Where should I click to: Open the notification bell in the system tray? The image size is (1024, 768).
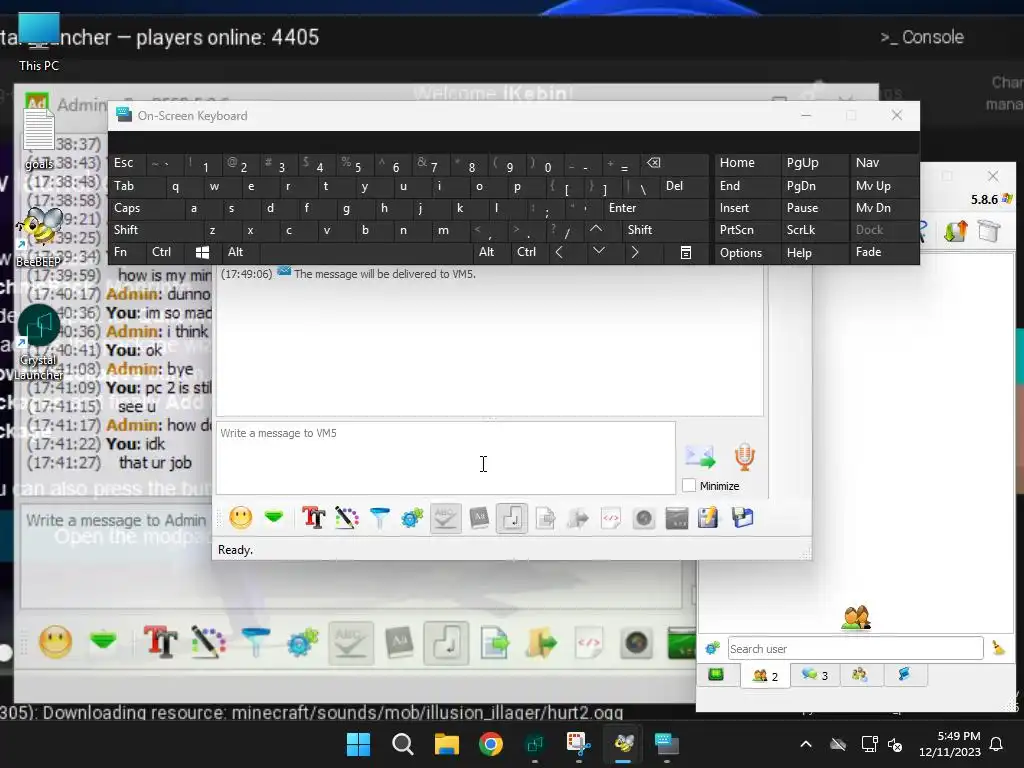[x=996, y=744]
